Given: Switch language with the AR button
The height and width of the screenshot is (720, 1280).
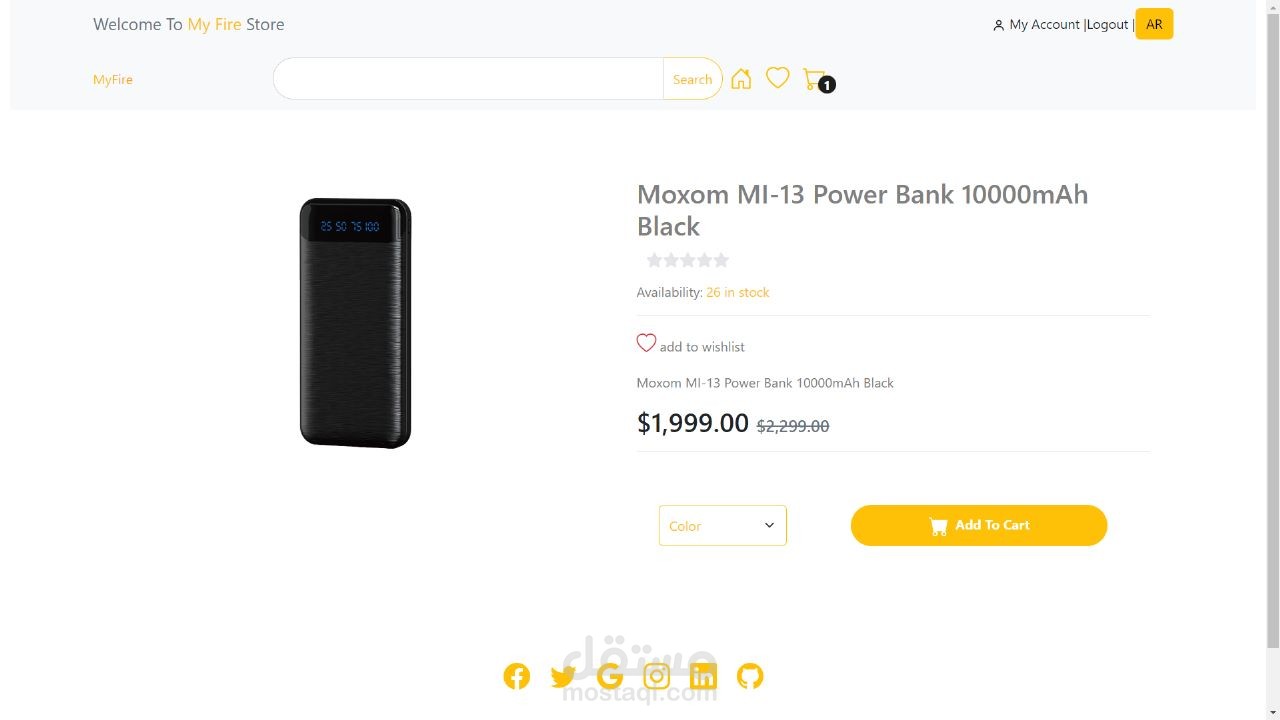Looking at the screenshot, I should [x=1154, y=24].
